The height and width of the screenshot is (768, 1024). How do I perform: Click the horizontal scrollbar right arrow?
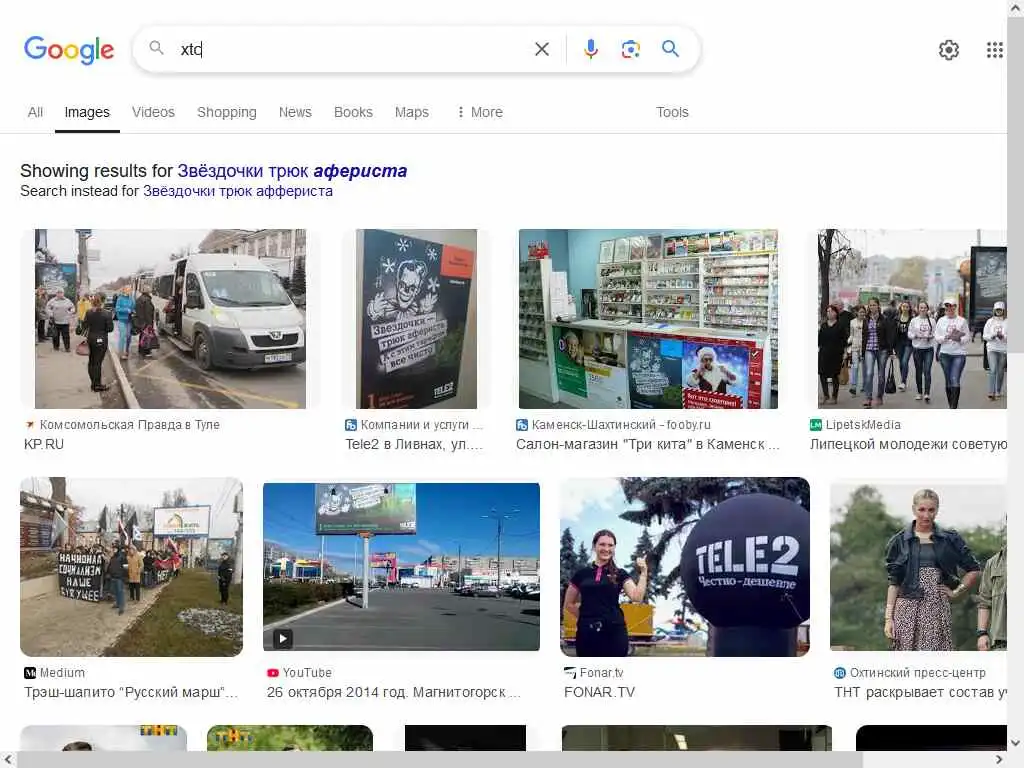(999, 760)
